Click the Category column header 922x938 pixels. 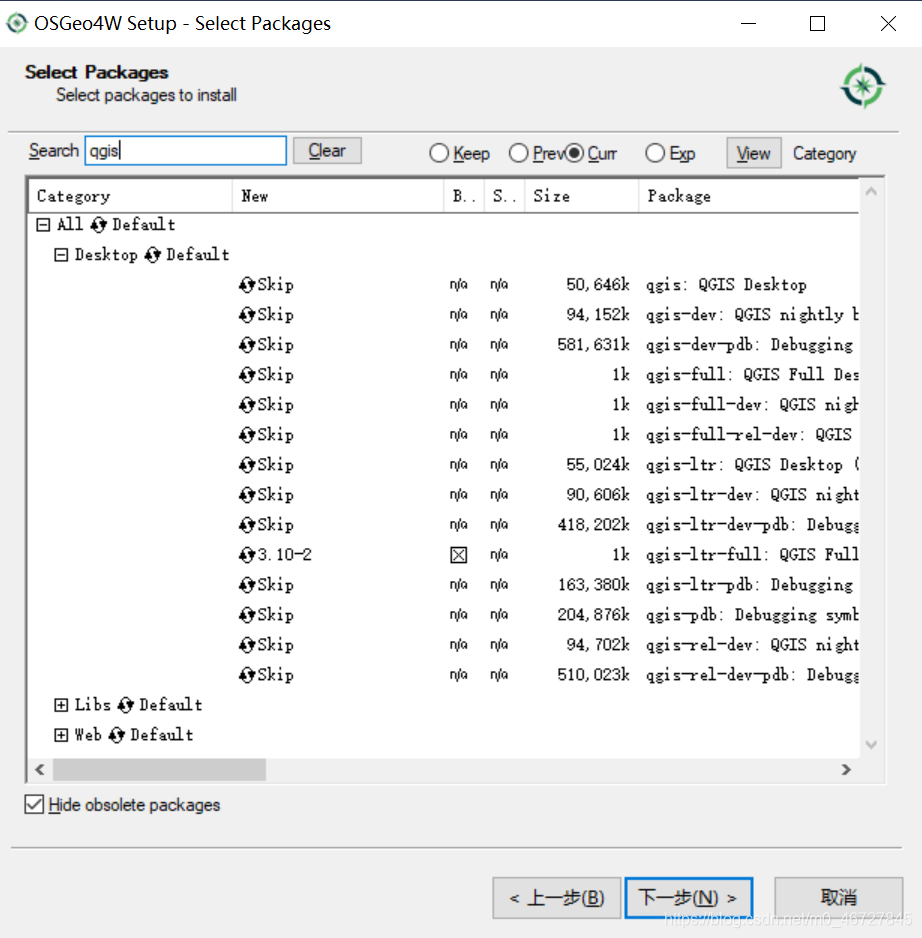tap(130, 196)
